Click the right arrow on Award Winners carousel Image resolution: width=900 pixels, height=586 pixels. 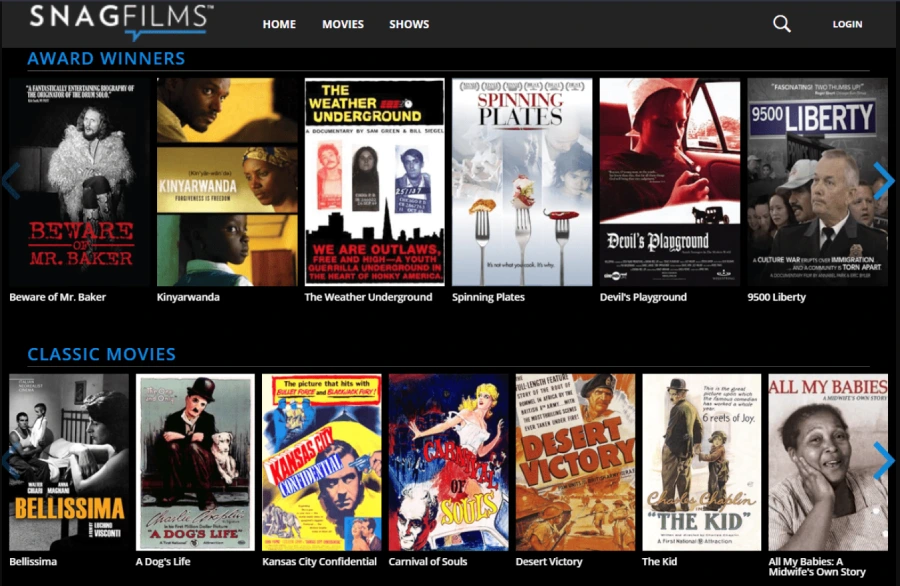[884, 181]
